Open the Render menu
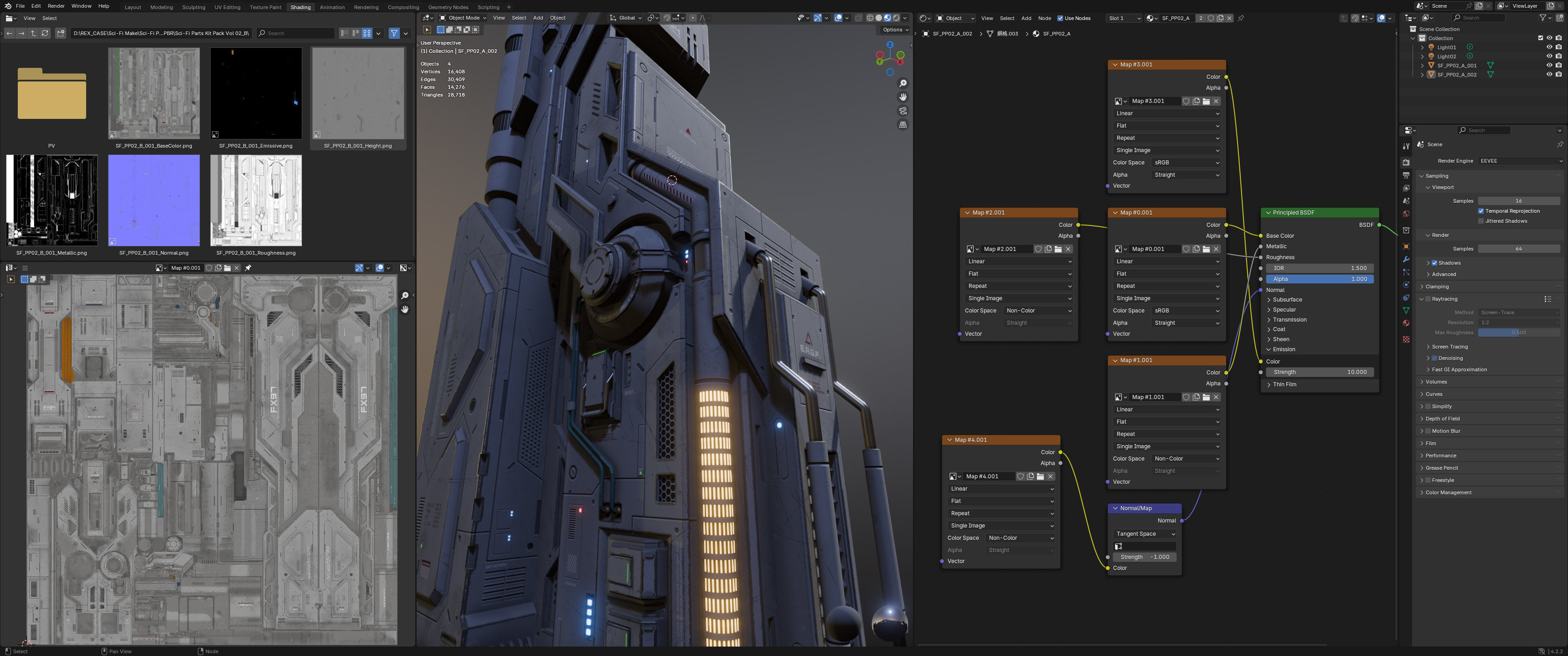 56,6
